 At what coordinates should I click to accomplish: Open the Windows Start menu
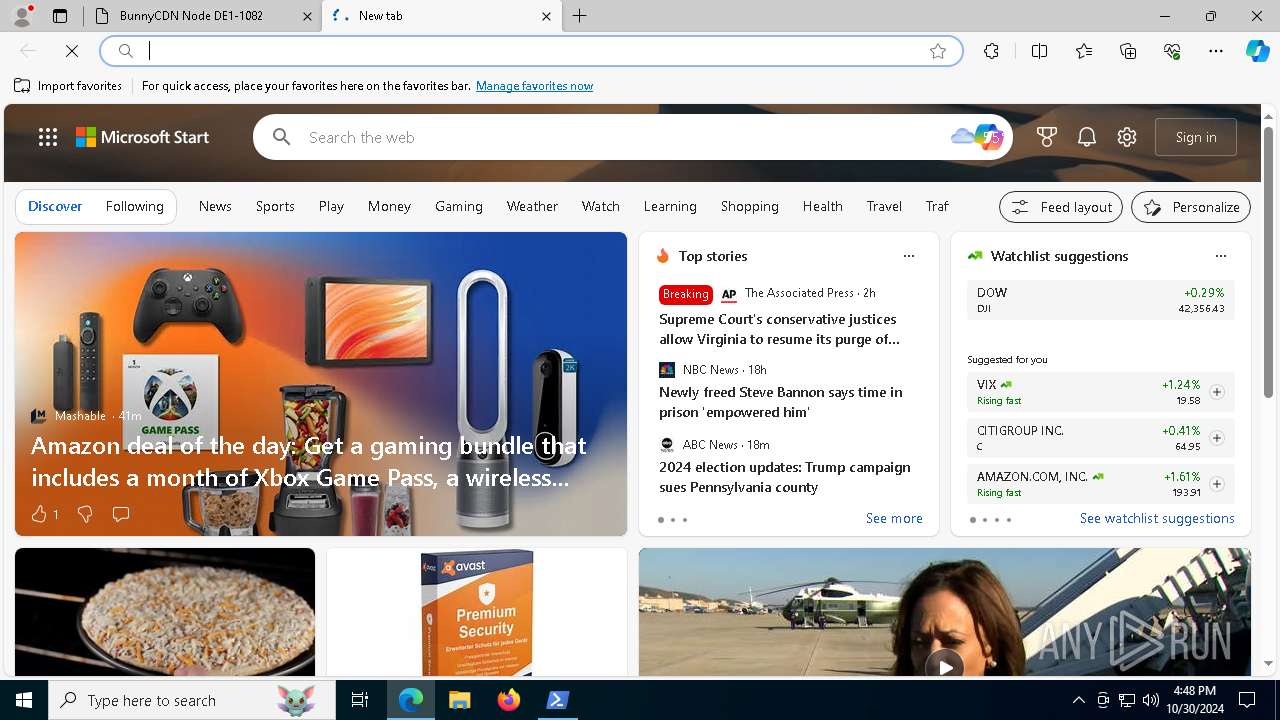(x=24, y=700)
